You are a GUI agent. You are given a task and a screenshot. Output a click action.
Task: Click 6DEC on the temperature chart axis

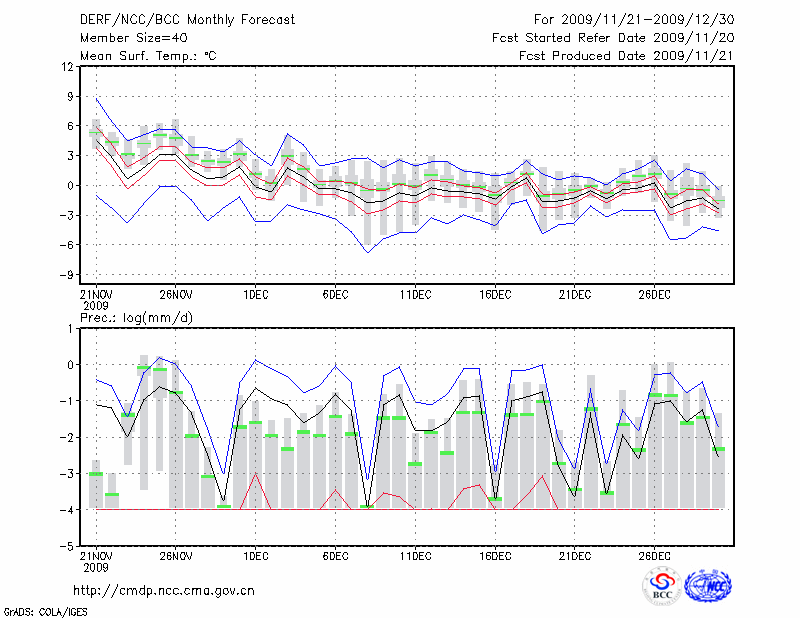[x=335, y=294]
